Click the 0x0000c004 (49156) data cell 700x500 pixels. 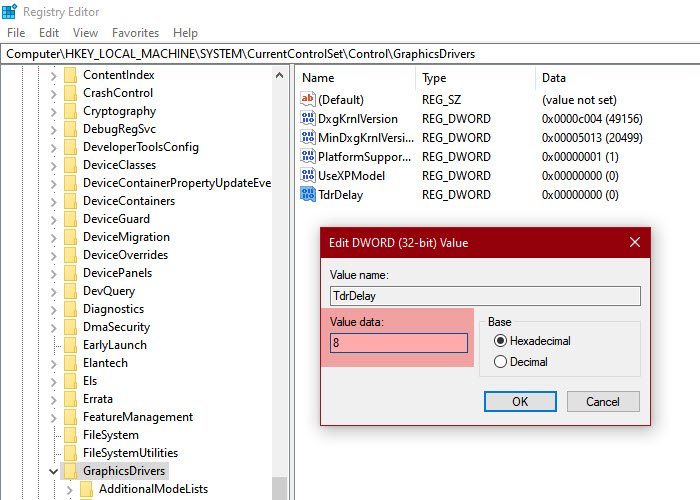pyautogui.click(x=592, y=119)
